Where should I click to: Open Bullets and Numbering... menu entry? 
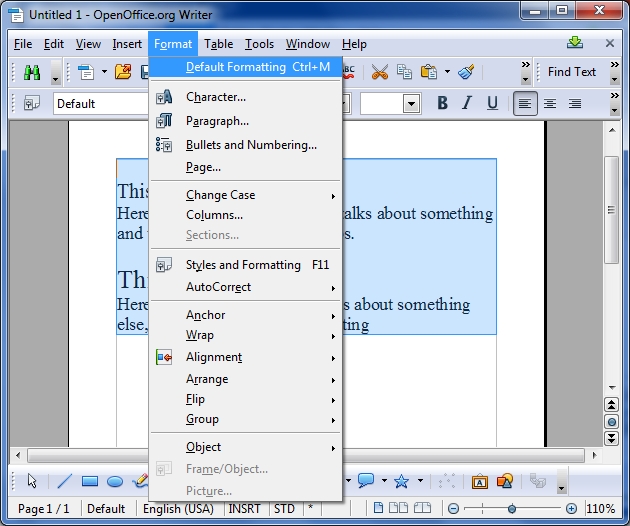pos(245,145)
